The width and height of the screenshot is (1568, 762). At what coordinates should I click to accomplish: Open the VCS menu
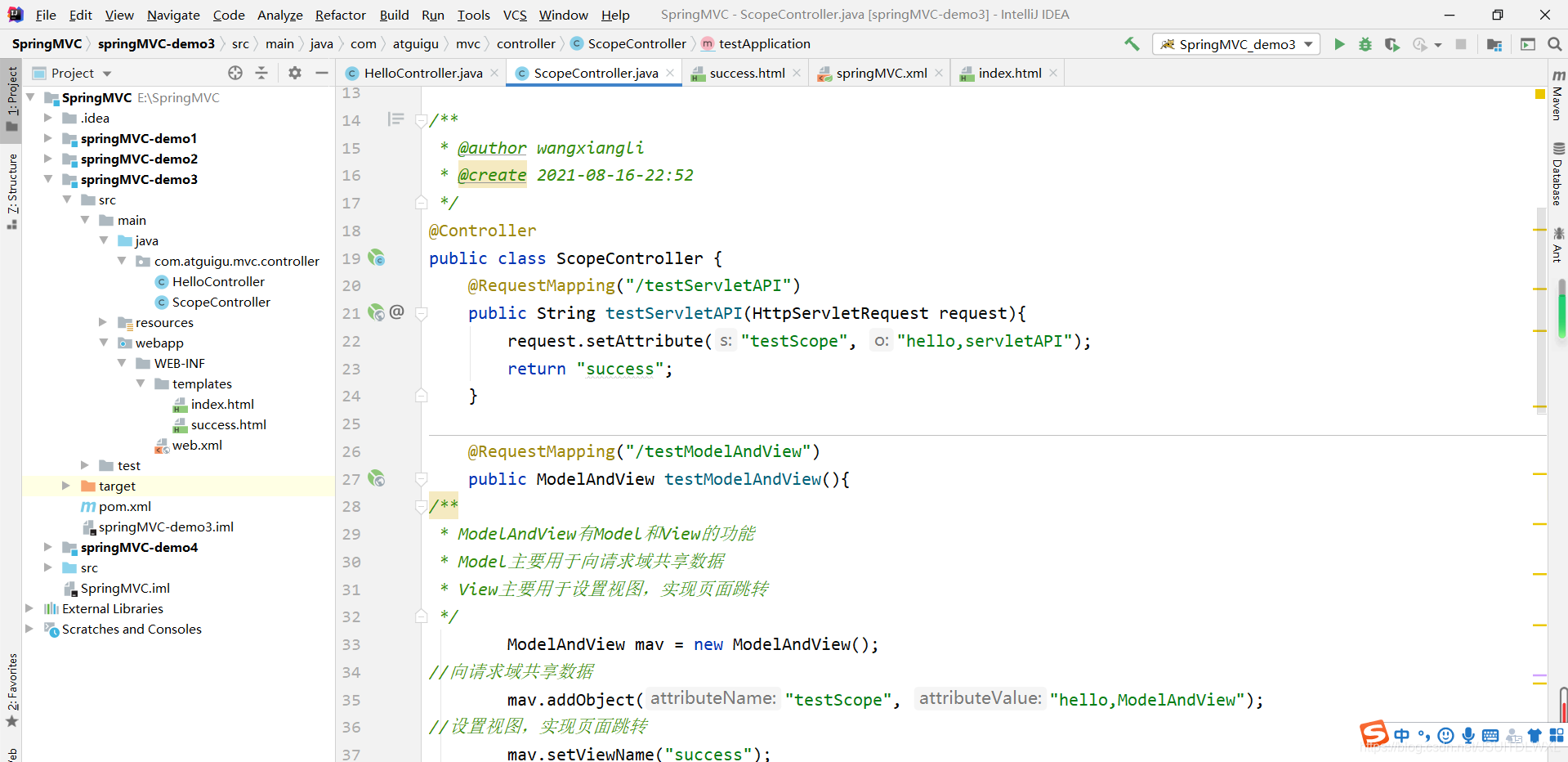[x=515, y=15]
